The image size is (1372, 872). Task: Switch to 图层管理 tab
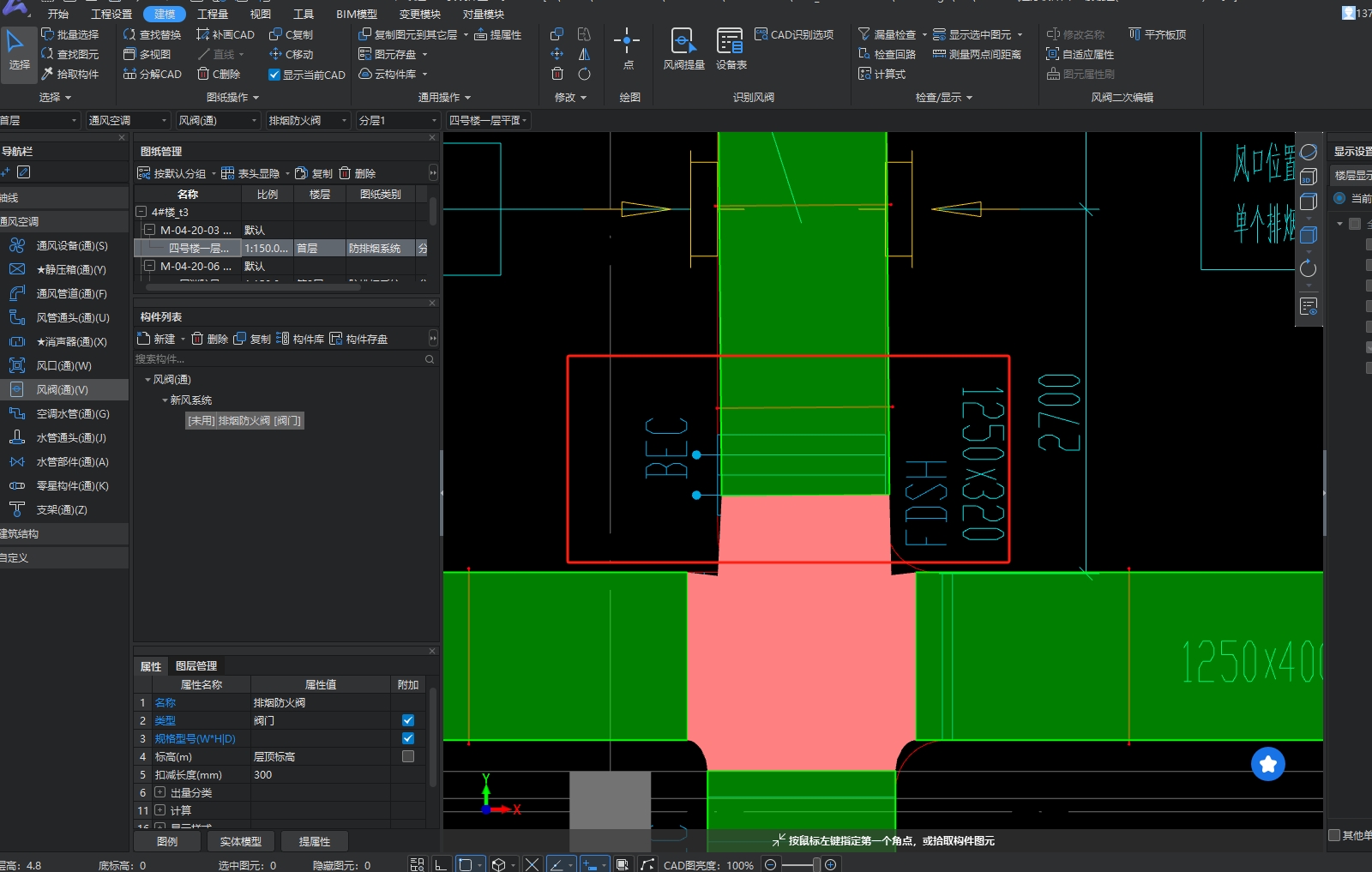196,666
